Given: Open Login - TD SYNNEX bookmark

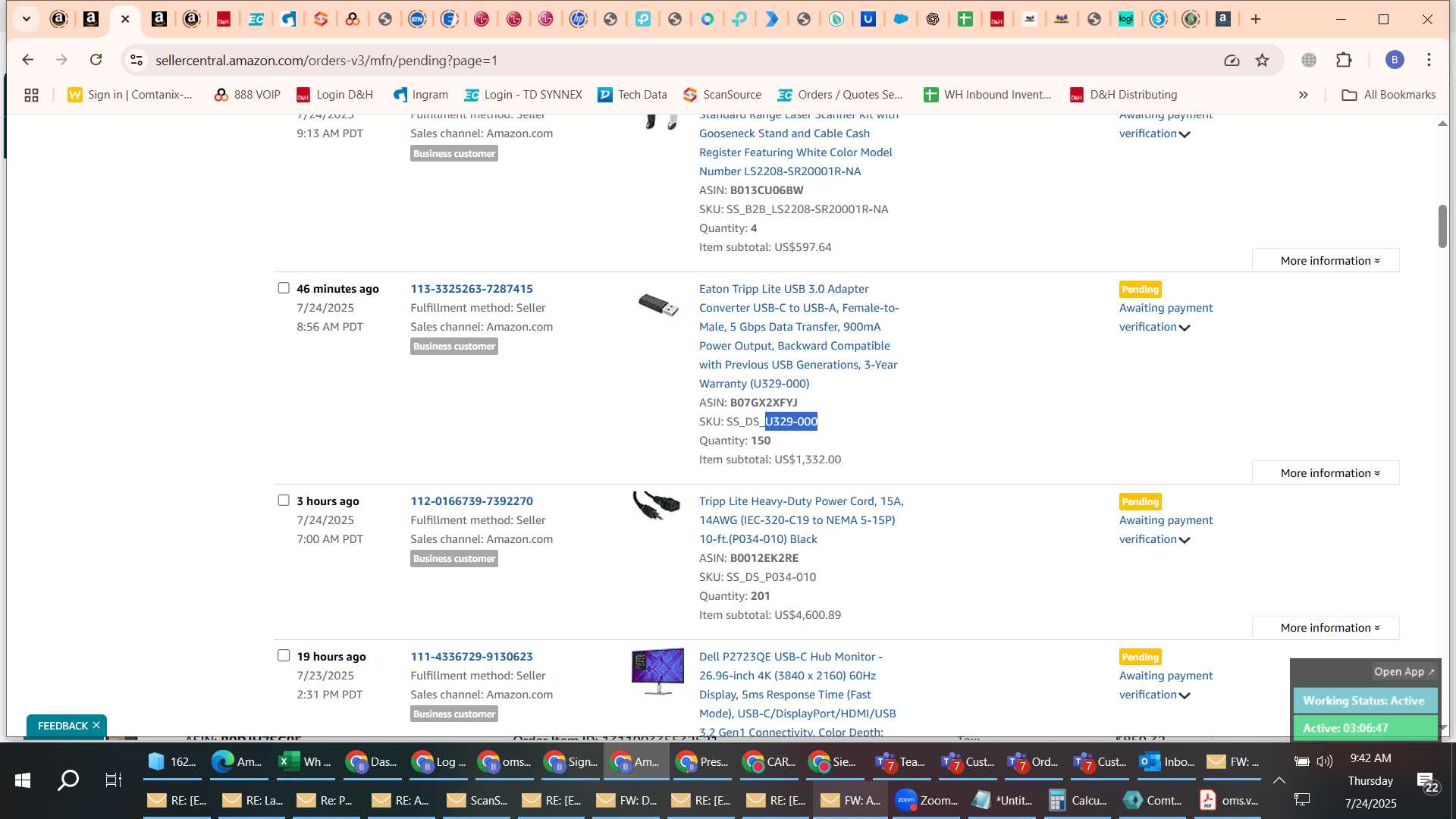Looking at the screenshot, I should pos(523,95).
